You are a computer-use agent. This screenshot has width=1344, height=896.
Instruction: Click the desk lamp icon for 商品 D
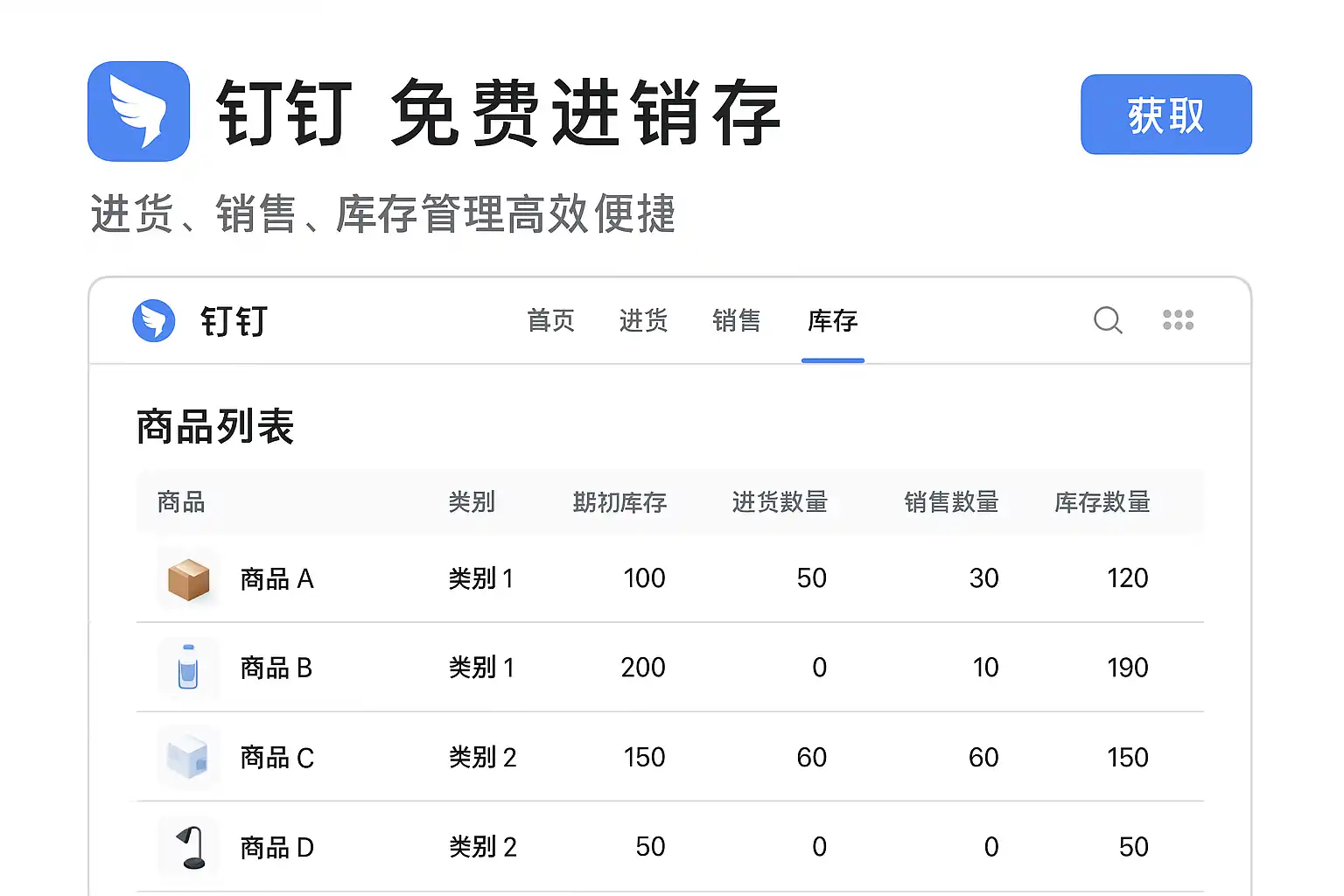tap(192, 847)
